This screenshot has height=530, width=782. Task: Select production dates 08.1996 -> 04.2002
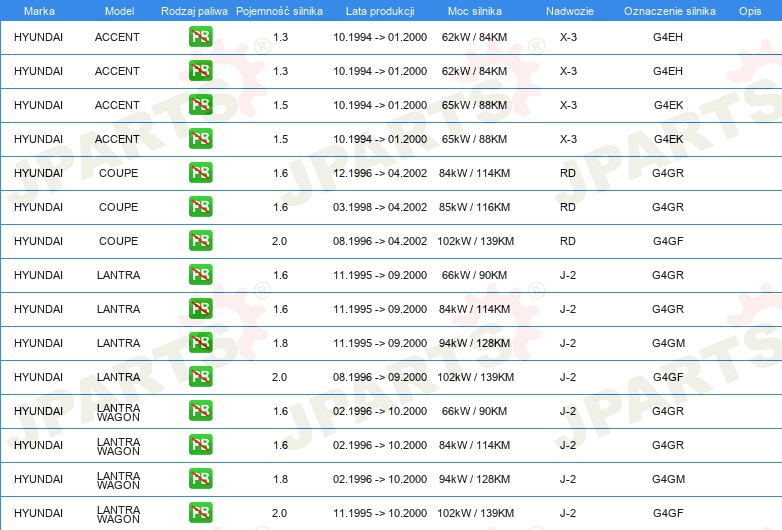click(380, 241)
